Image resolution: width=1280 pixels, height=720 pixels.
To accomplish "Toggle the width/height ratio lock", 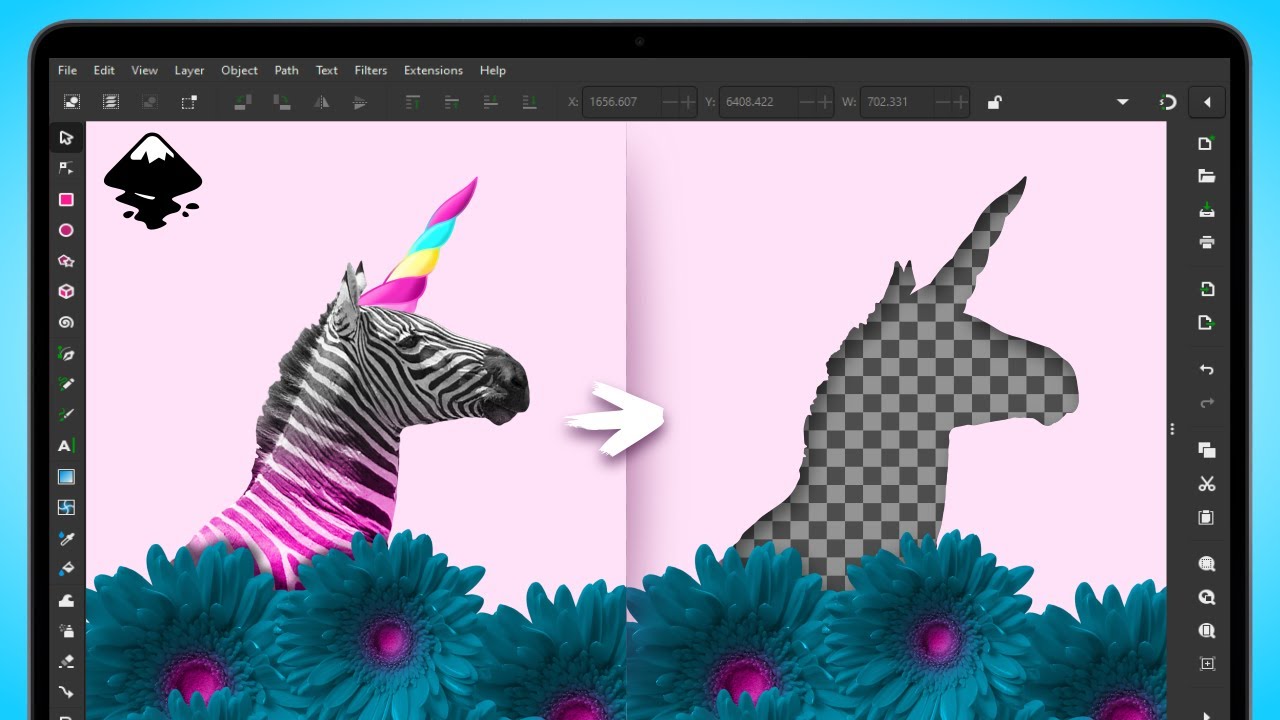I will coord(994,102).
